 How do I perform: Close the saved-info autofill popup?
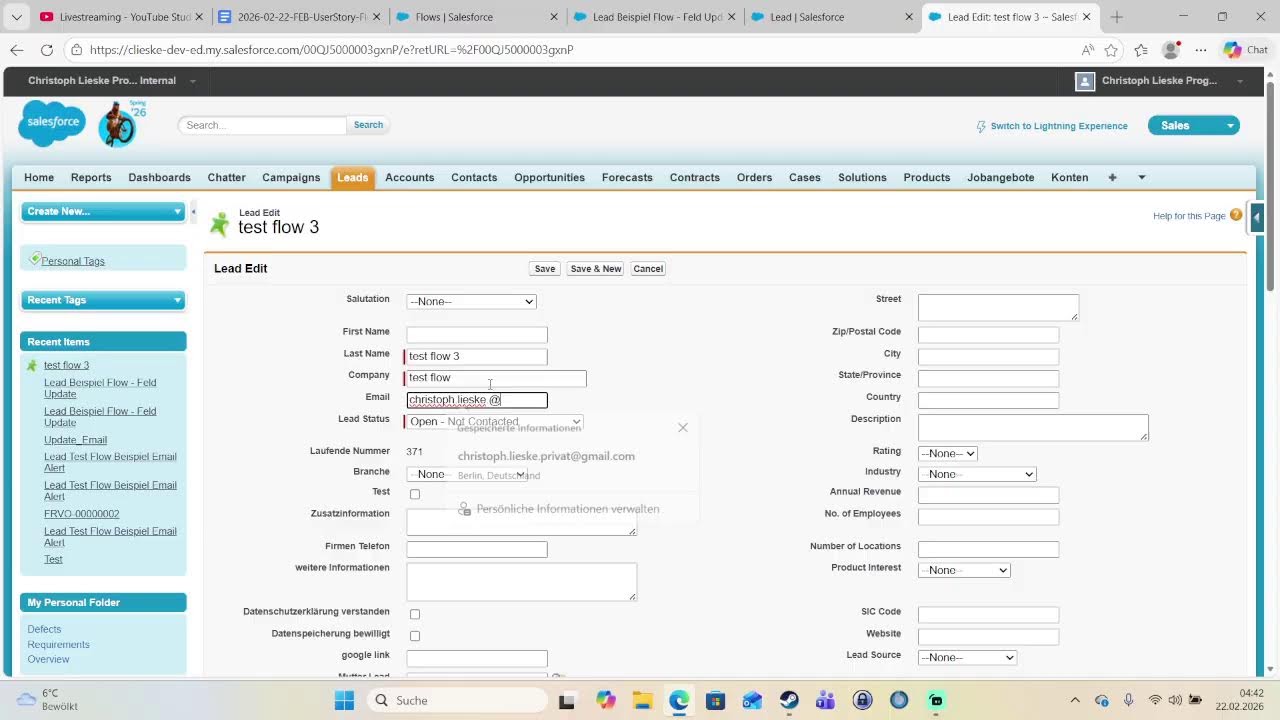683,428
